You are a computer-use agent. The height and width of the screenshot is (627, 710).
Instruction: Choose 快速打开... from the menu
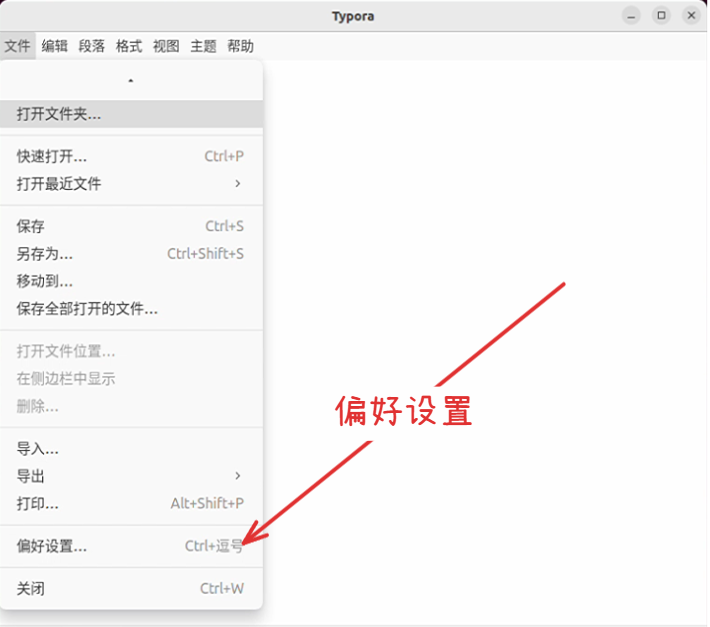131,156
